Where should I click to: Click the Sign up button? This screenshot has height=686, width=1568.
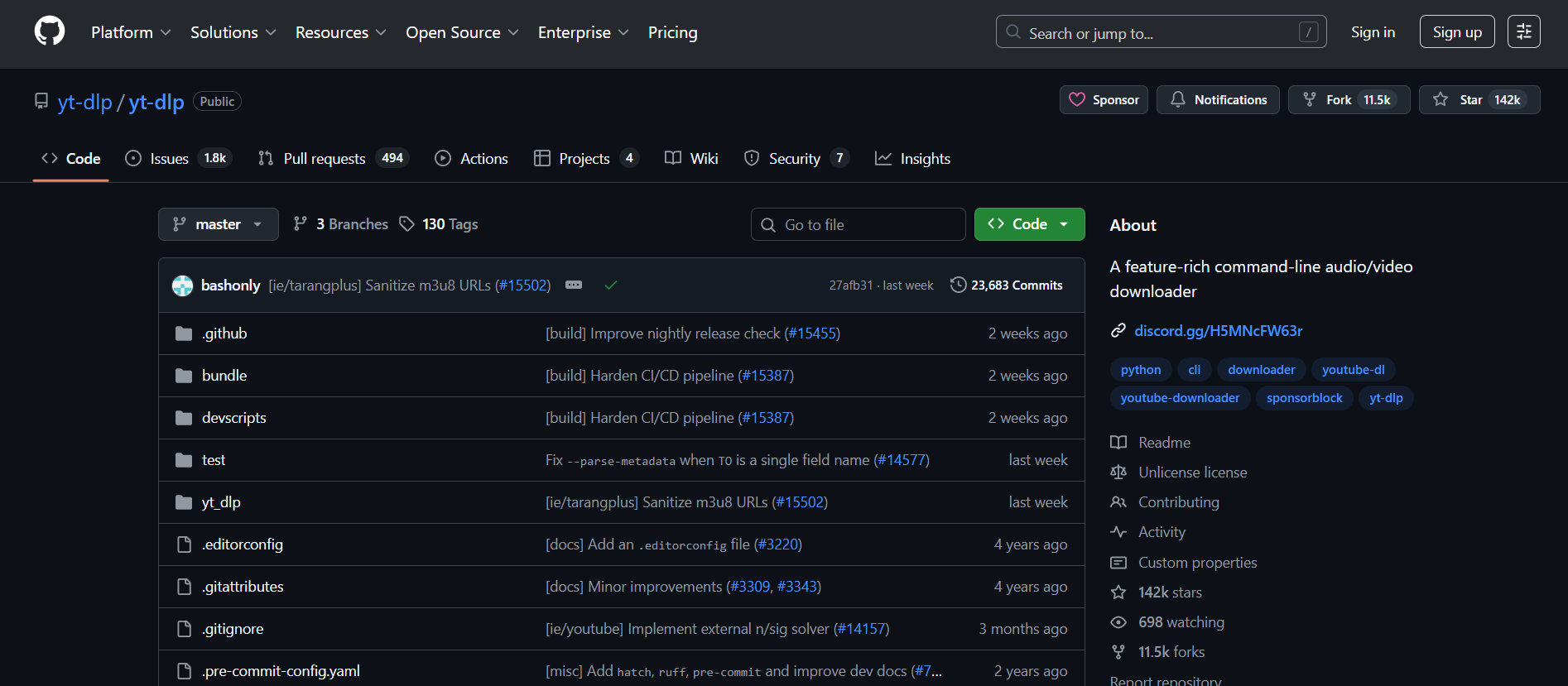pyautogui.click(x=1457, y=32)
